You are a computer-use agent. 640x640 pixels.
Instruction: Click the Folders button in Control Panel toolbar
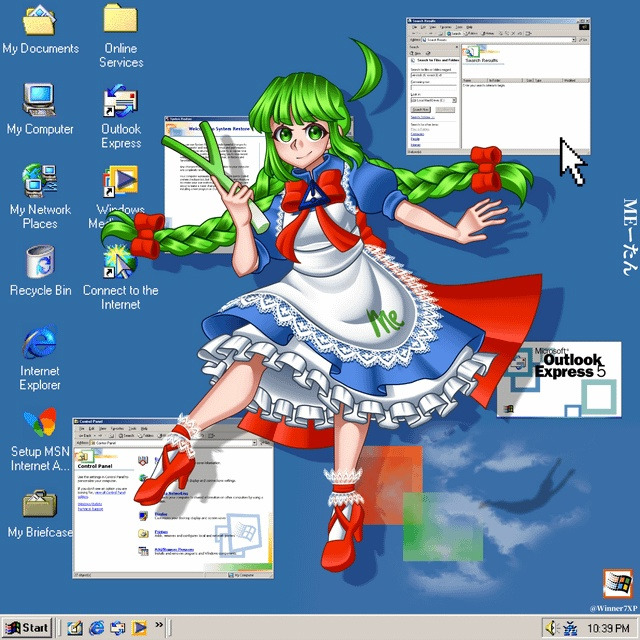coord(146,436)
